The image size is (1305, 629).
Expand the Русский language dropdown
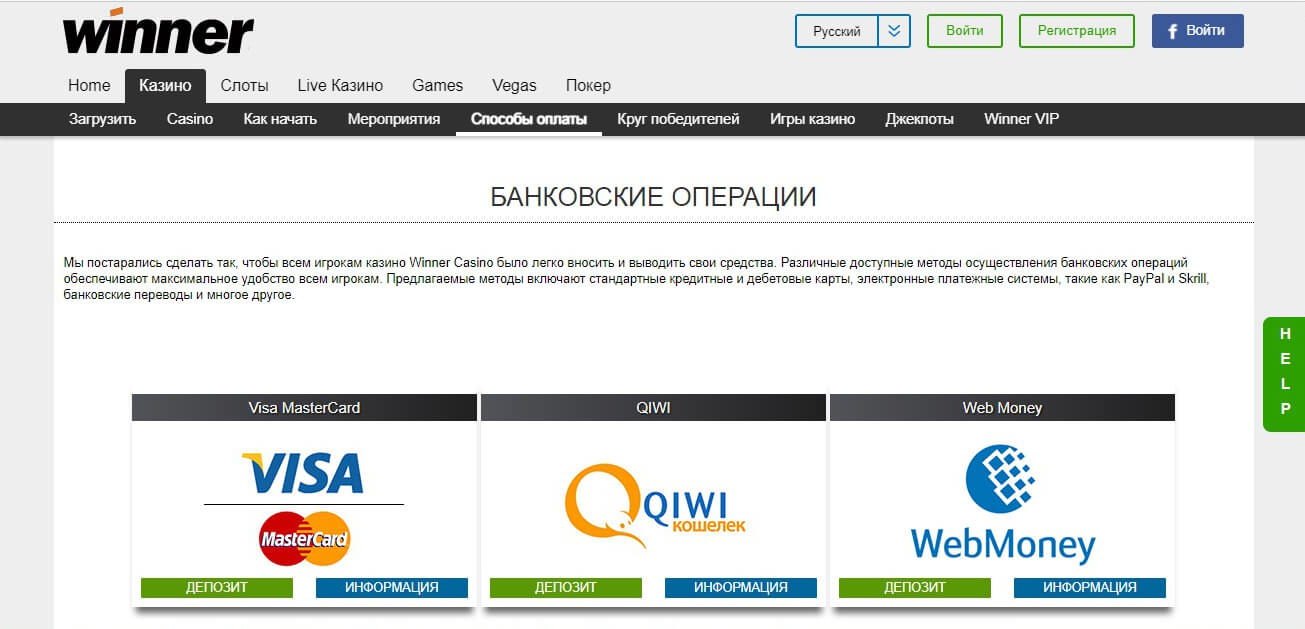click(838, 31)
